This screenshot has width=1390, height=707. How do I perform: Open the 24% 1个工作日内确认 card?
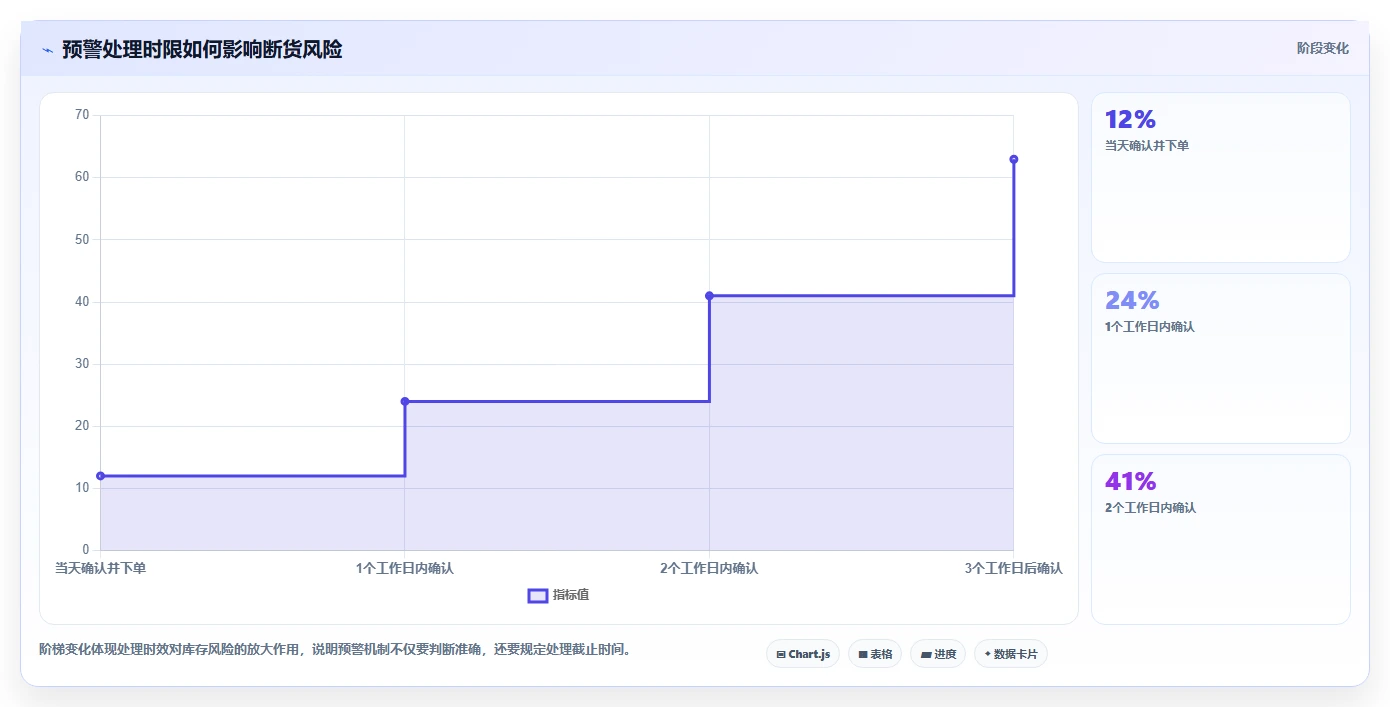tap(1221, 359)
